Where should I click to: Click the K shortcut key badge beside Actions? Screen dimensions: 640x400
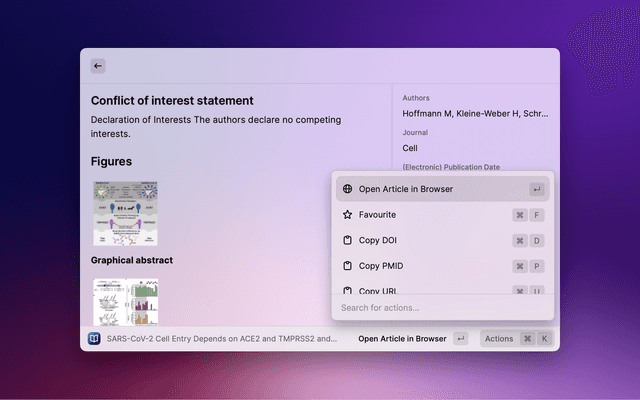pos(544,339)
